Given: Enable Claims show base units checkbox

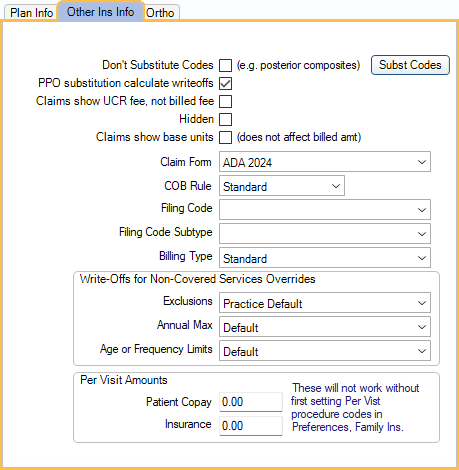Looking at the screenshot, I should pyautogui.click(x=225, y=137).
